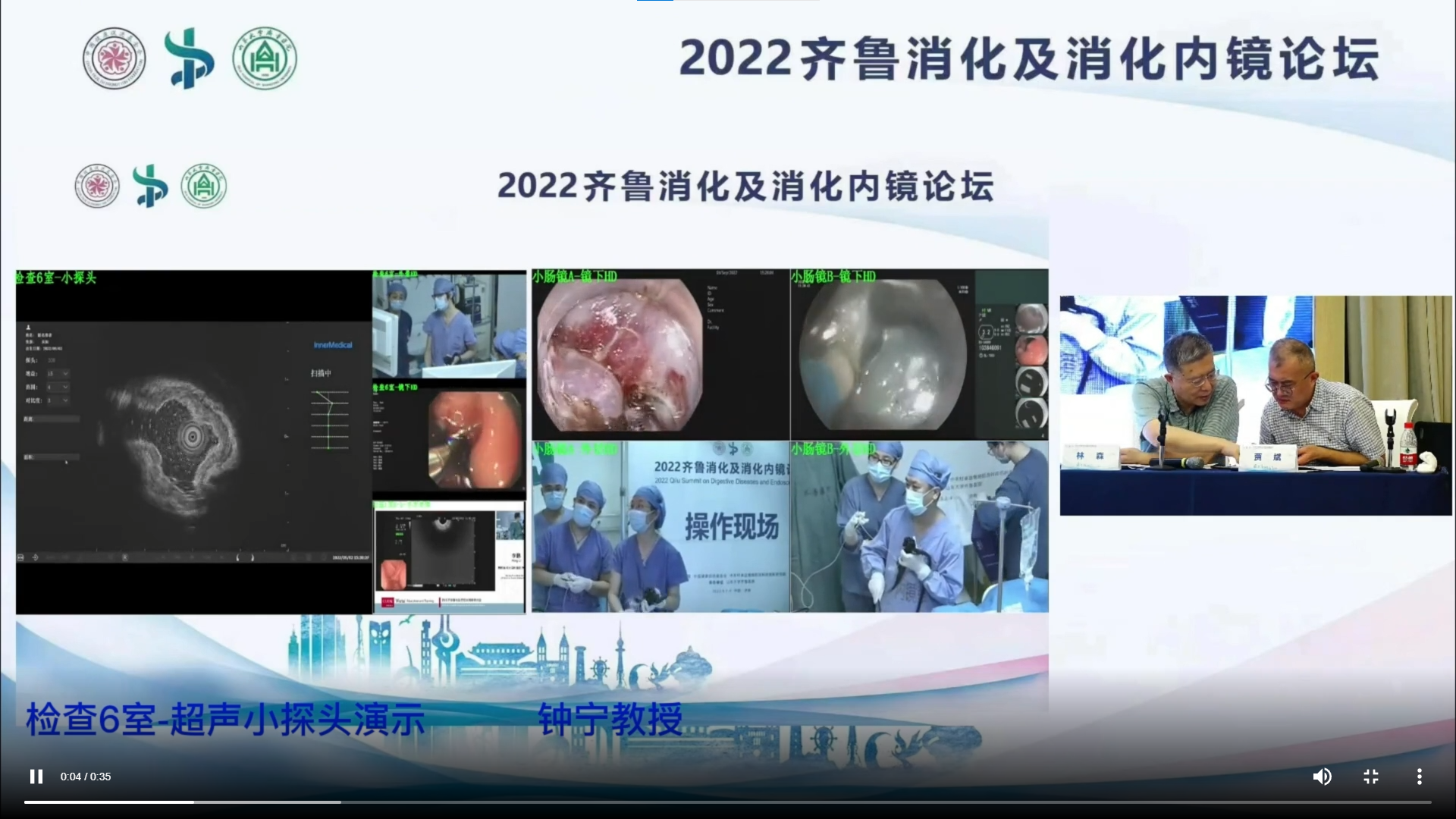Viewport: 1456px width, 819px height.
Task: Open the more options menu
Action: pyautogui.click(x=1419, y=777)
